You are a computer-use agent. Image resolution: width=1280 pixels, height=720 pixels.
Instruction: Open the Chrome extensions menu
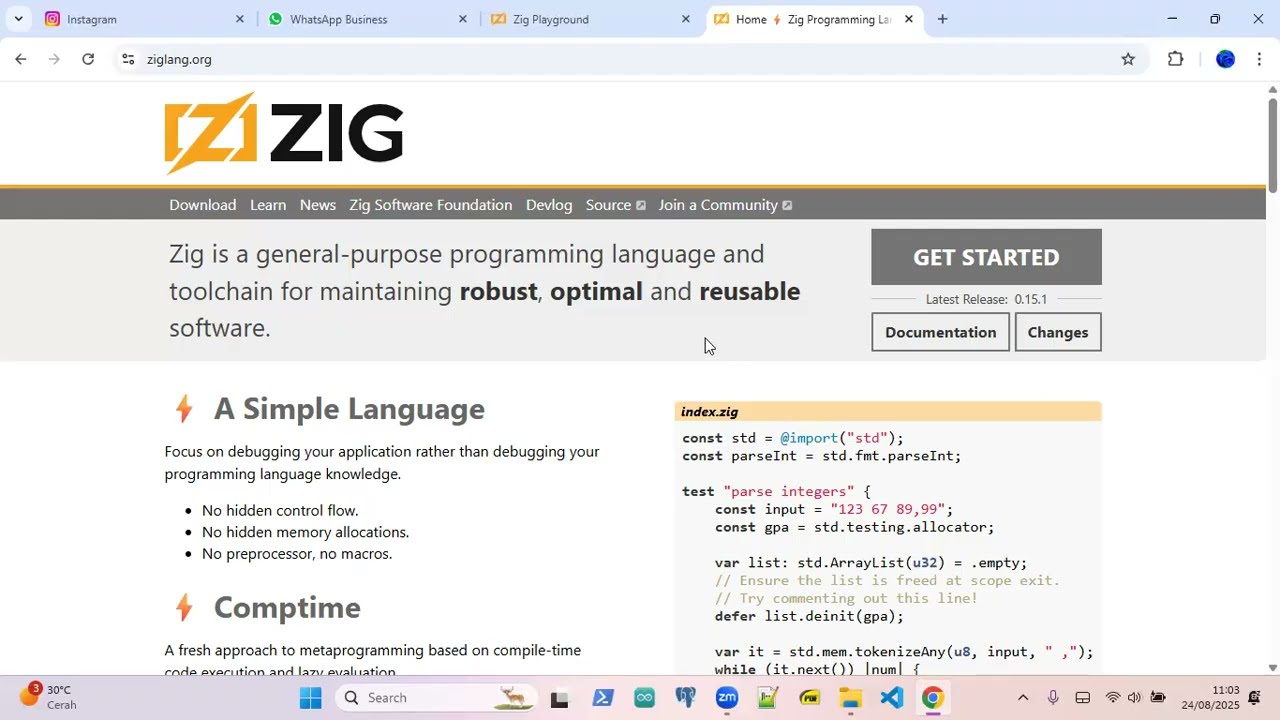point(1176,59)
